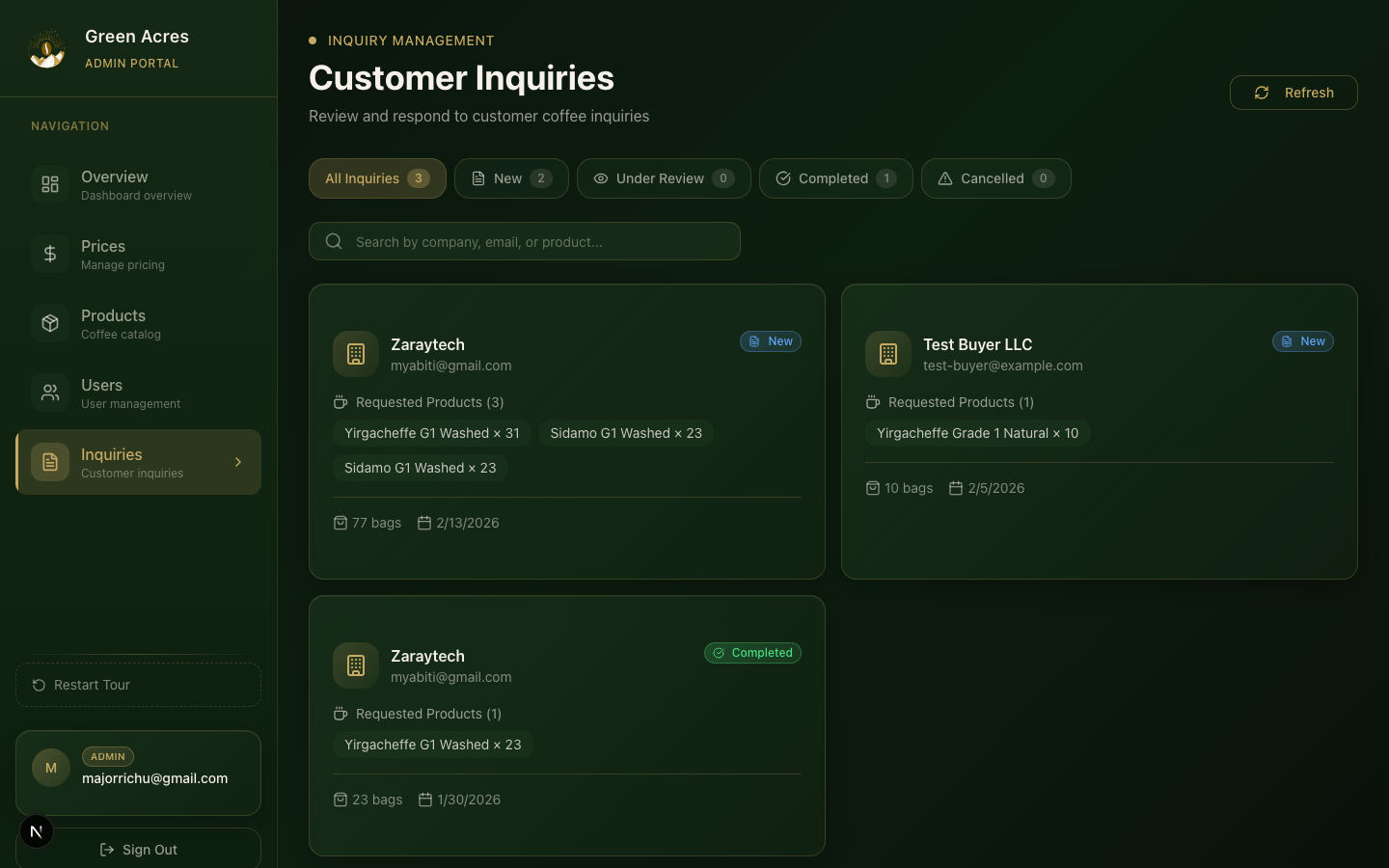Screen dimensions: 1389x868
Task: Click the M user avatar
Action: [x=51, y=768]
